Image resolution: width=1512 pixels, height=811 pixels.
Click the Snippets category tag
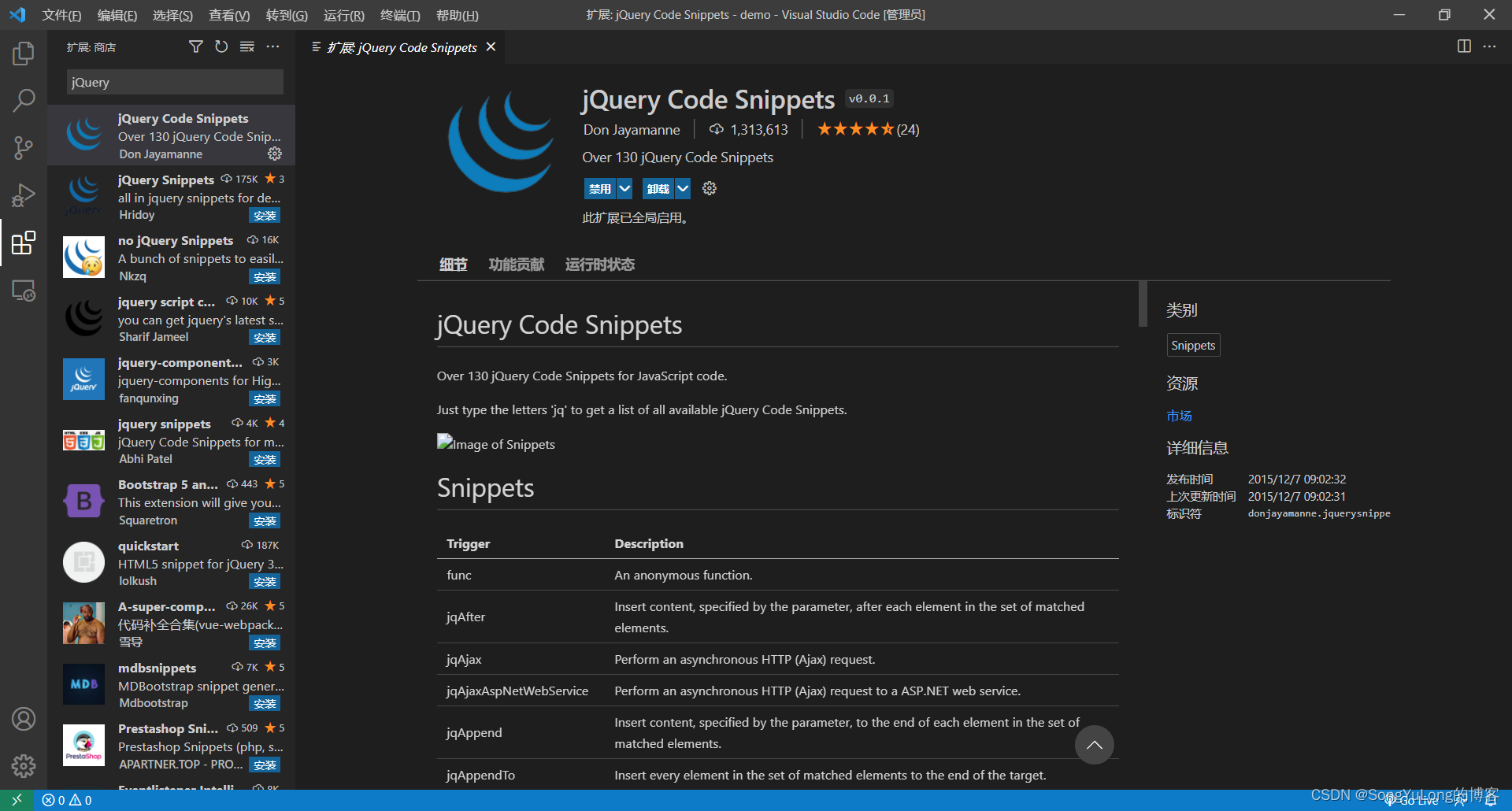click(1193, 345)
